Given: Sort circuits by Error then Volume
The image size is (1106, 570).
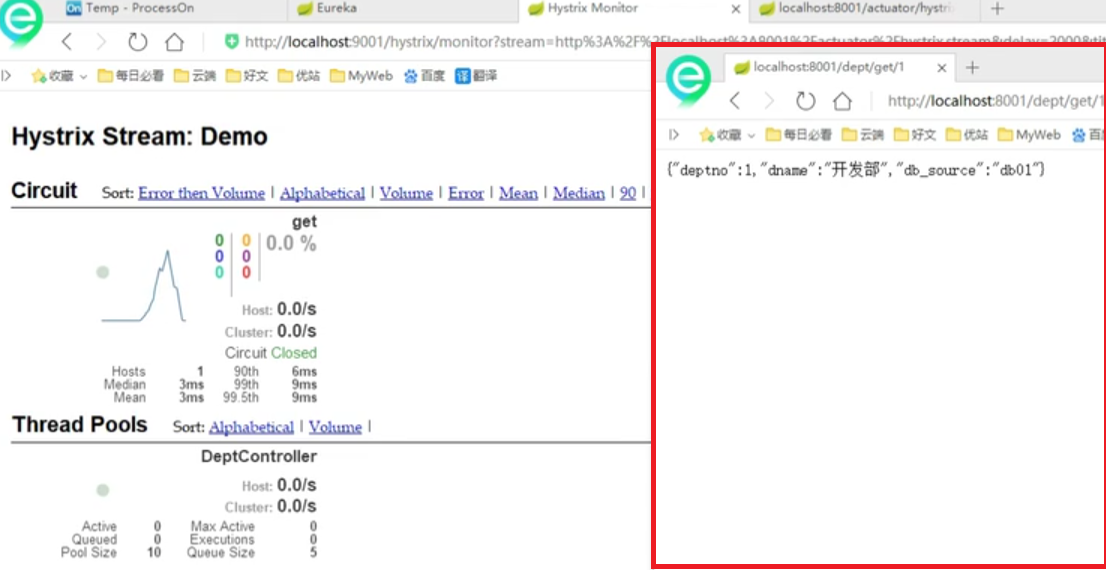Looking at the screenshot, I should [x=202, y=193].
